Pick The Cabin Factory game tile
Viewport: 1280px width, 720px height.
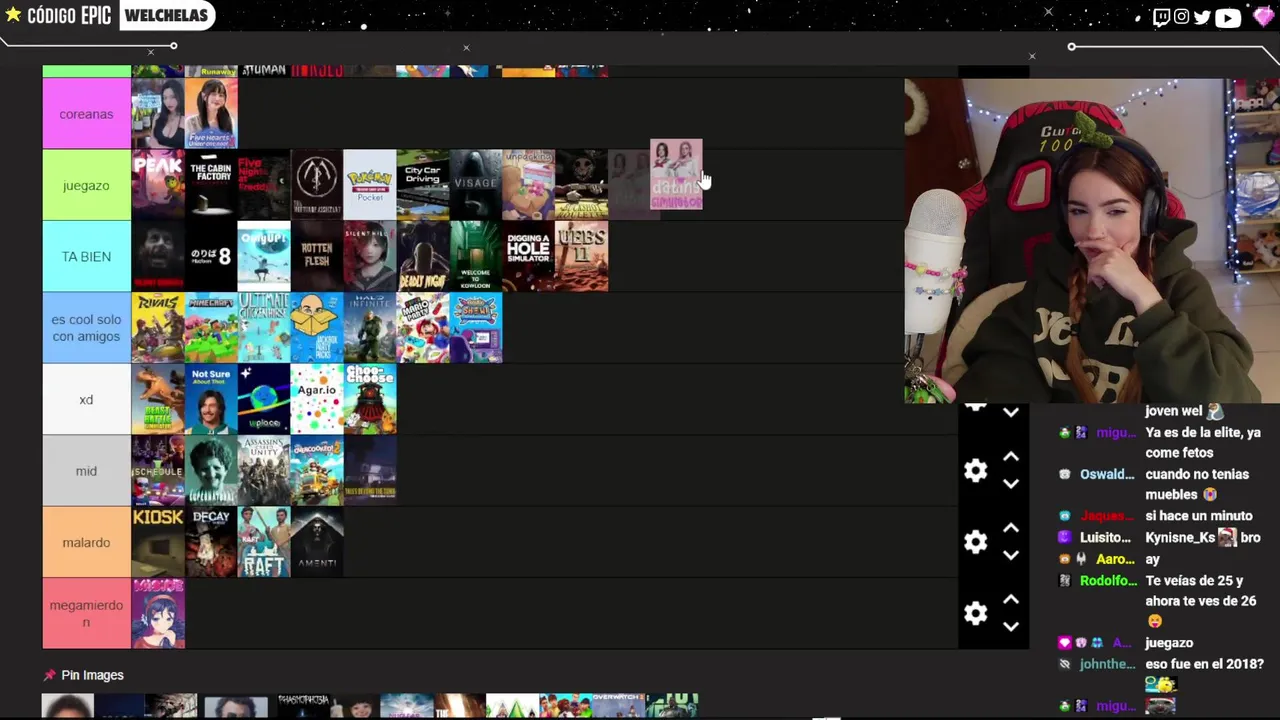(211, 185)
